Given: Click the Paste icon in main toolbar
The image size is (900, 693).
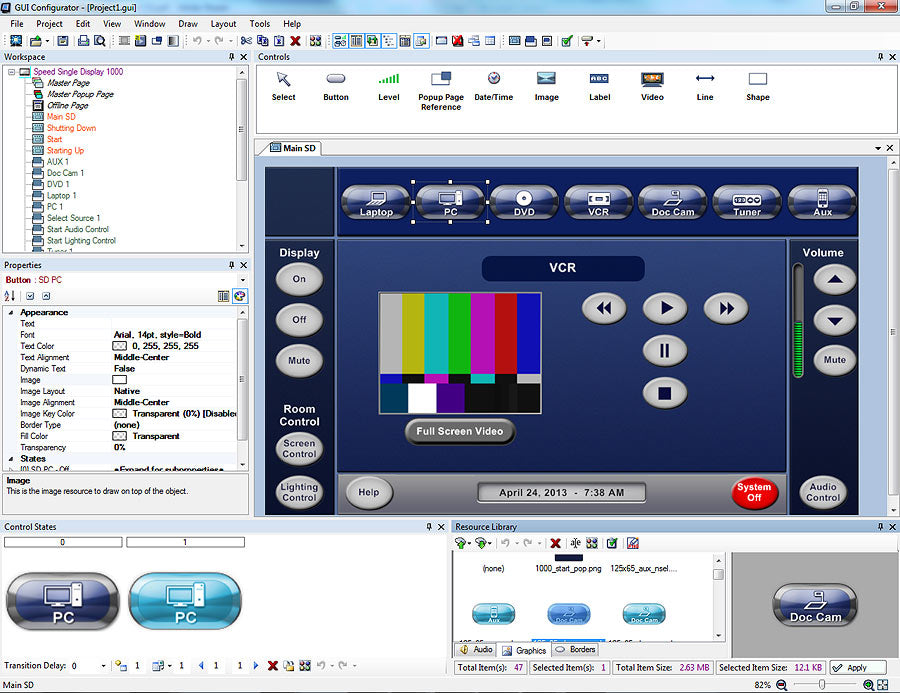Looking at the screenshot, I should [279, 41].
